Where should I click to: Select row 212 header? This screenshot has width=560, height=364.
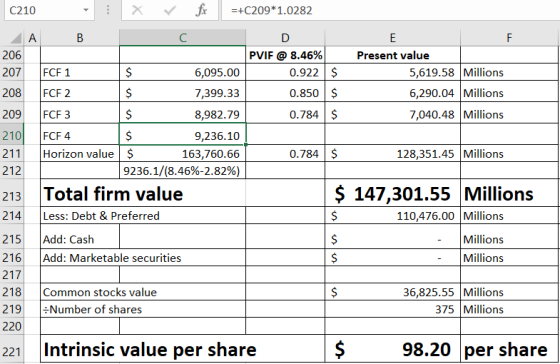pyautogui.click(x=12, y=170)
